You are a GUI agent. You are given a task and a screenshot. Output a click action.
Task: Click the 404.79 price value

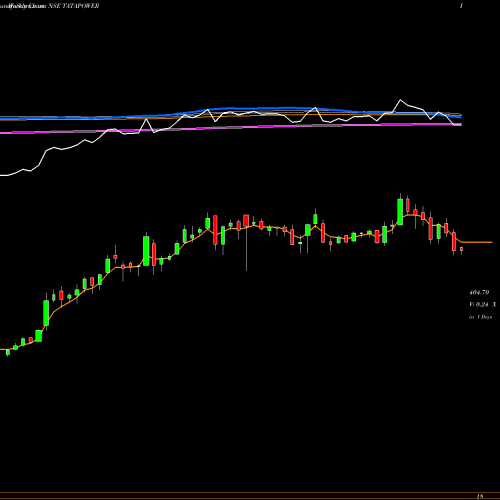(479, 292)
